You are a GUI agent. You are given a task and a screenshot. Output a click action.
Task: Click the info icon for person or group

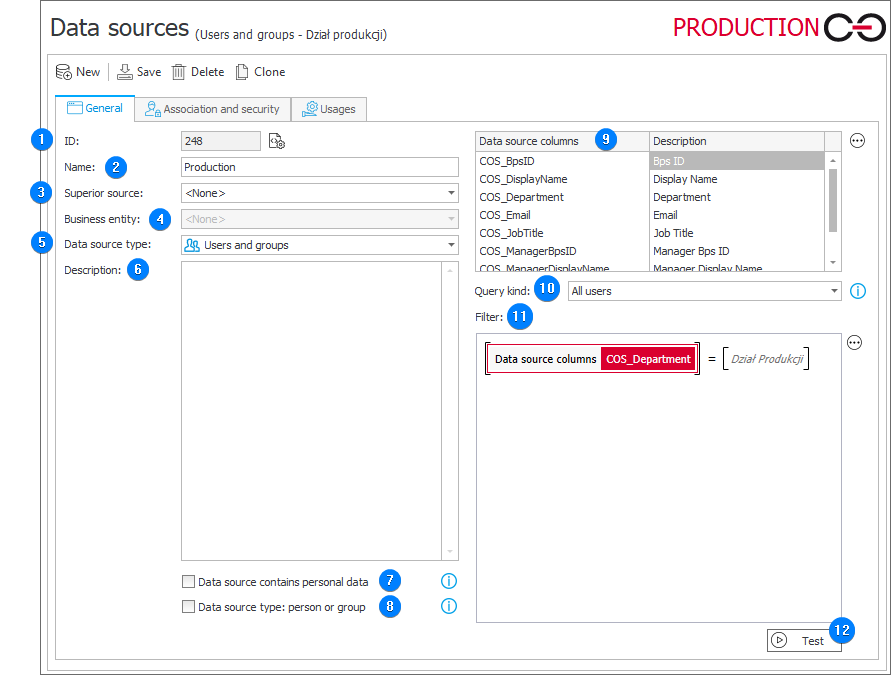click(x=449, y=606)
